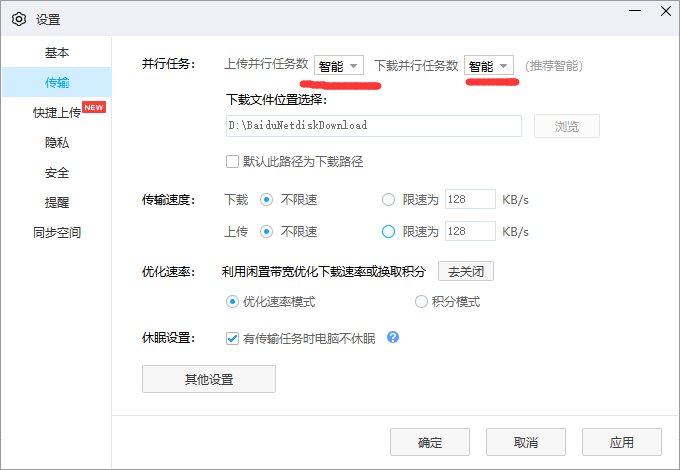
Task: Select 不限速 for 下载 speed
Action: (266, 199)
